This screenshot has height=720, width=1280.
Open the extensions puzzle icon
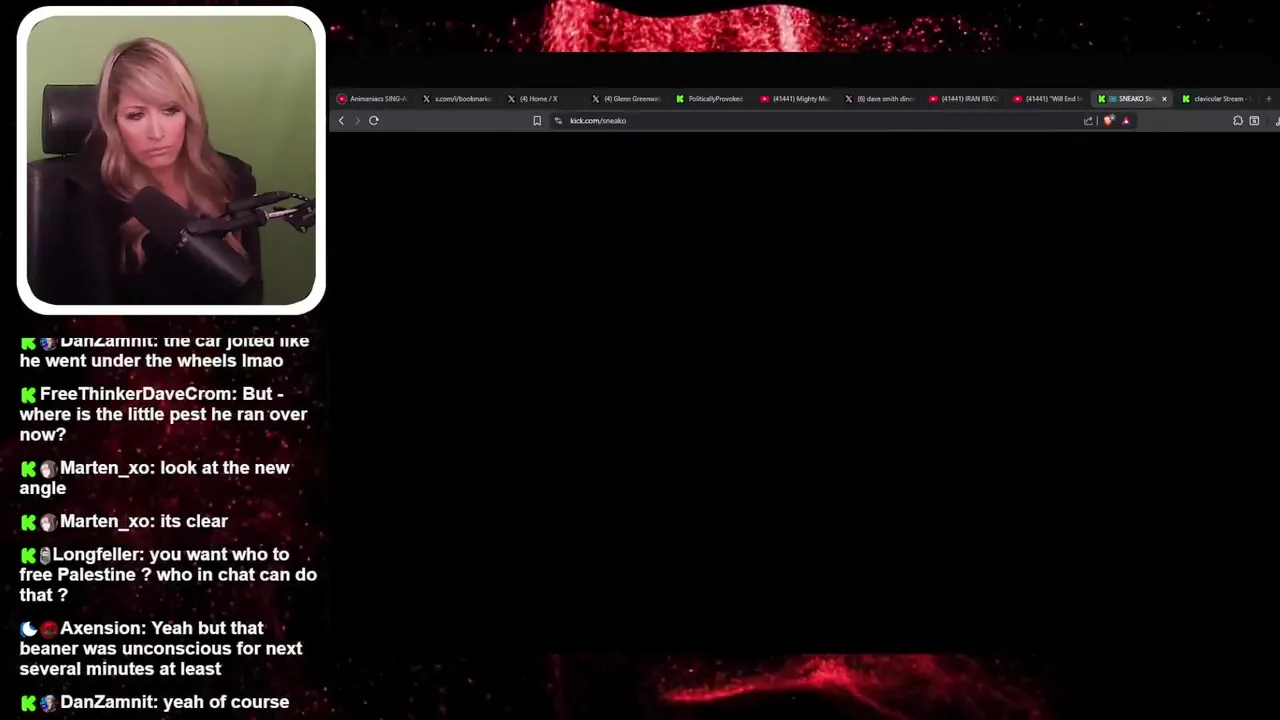1238,121
